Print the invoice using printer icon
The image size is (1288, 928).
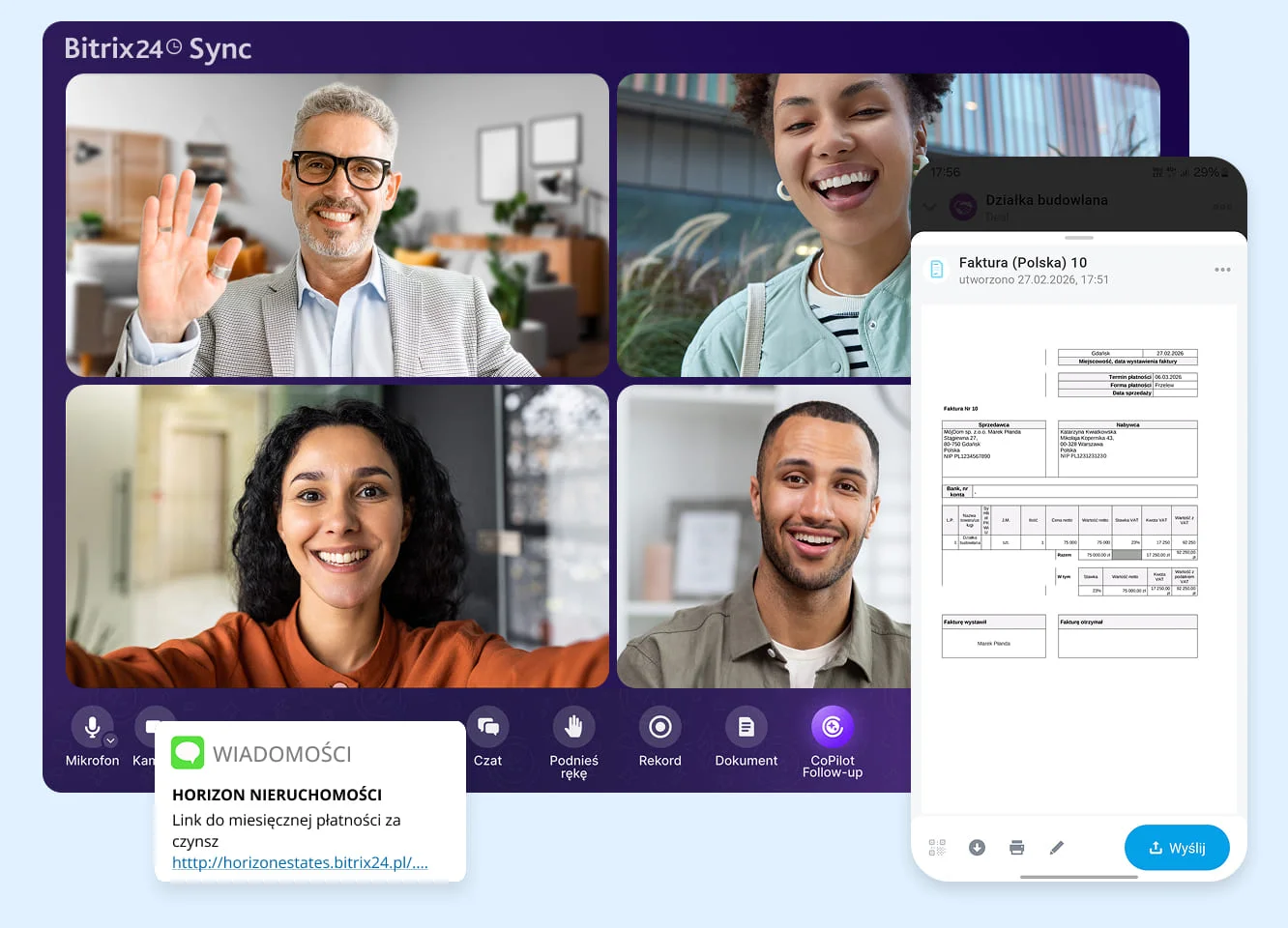[1016, 848]
